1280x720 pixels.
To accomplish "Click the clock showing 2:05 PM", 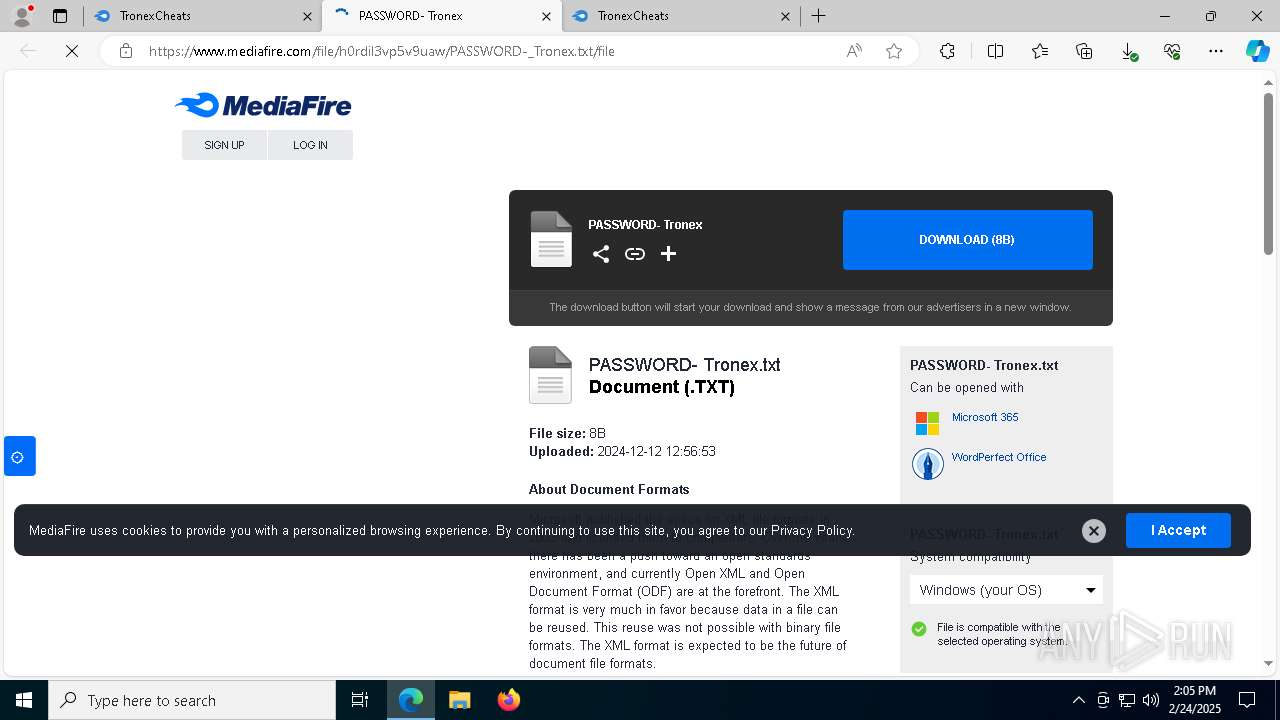I will pyautogui.click(x=1193, y=700).
